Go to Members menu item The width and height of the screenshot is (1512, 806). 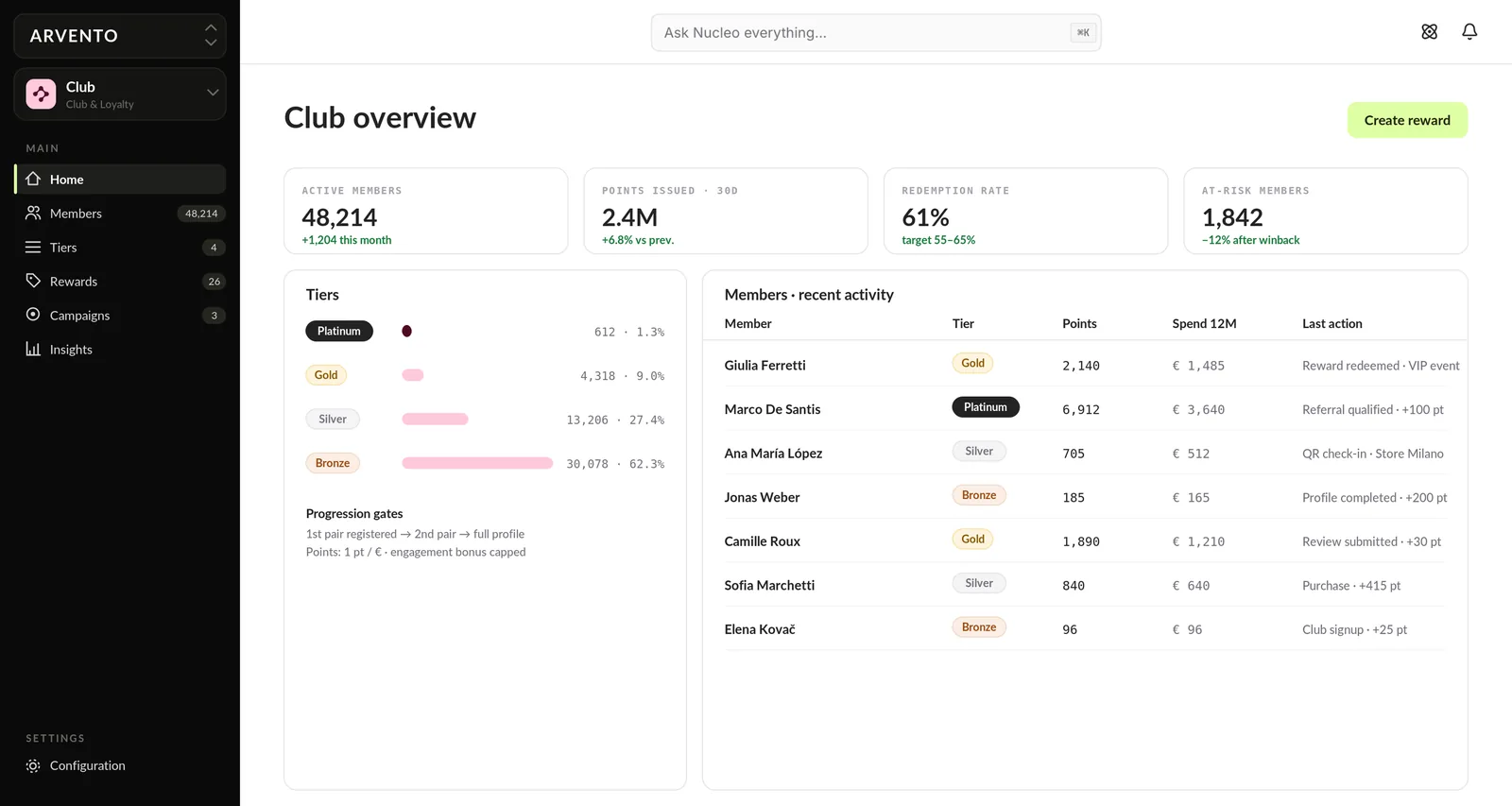(x=120, y=213)
